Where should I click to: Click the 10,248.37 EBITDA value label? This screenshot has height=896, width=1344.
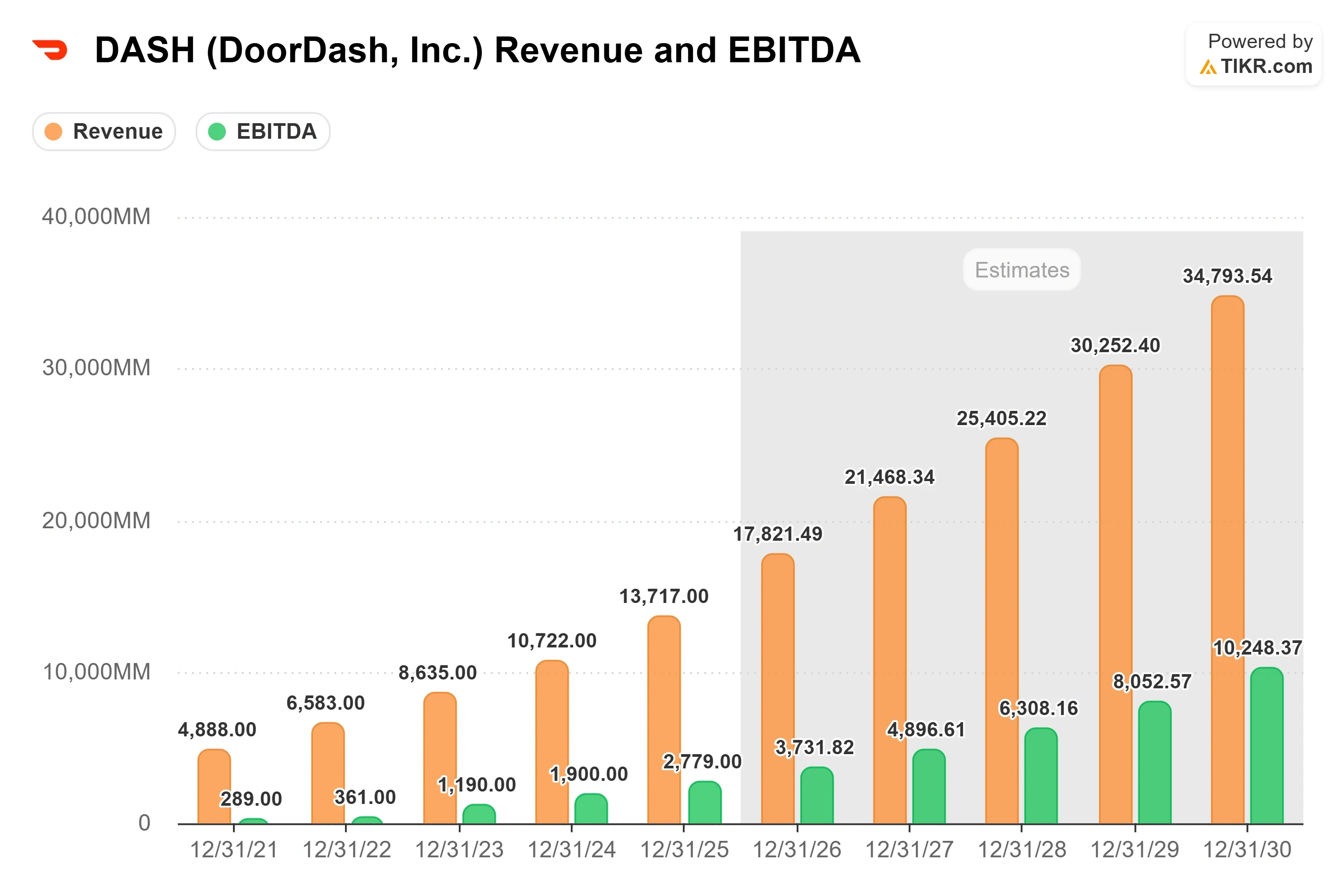click(1257, 647)
